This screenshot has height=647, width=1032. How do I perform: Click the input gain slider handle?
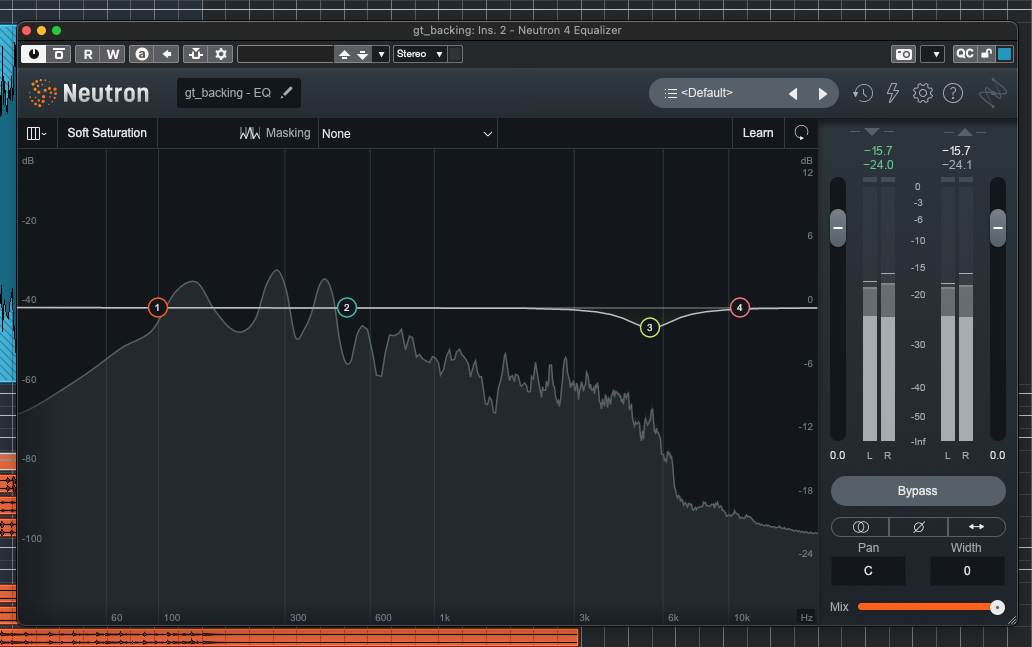click(838, 228)
